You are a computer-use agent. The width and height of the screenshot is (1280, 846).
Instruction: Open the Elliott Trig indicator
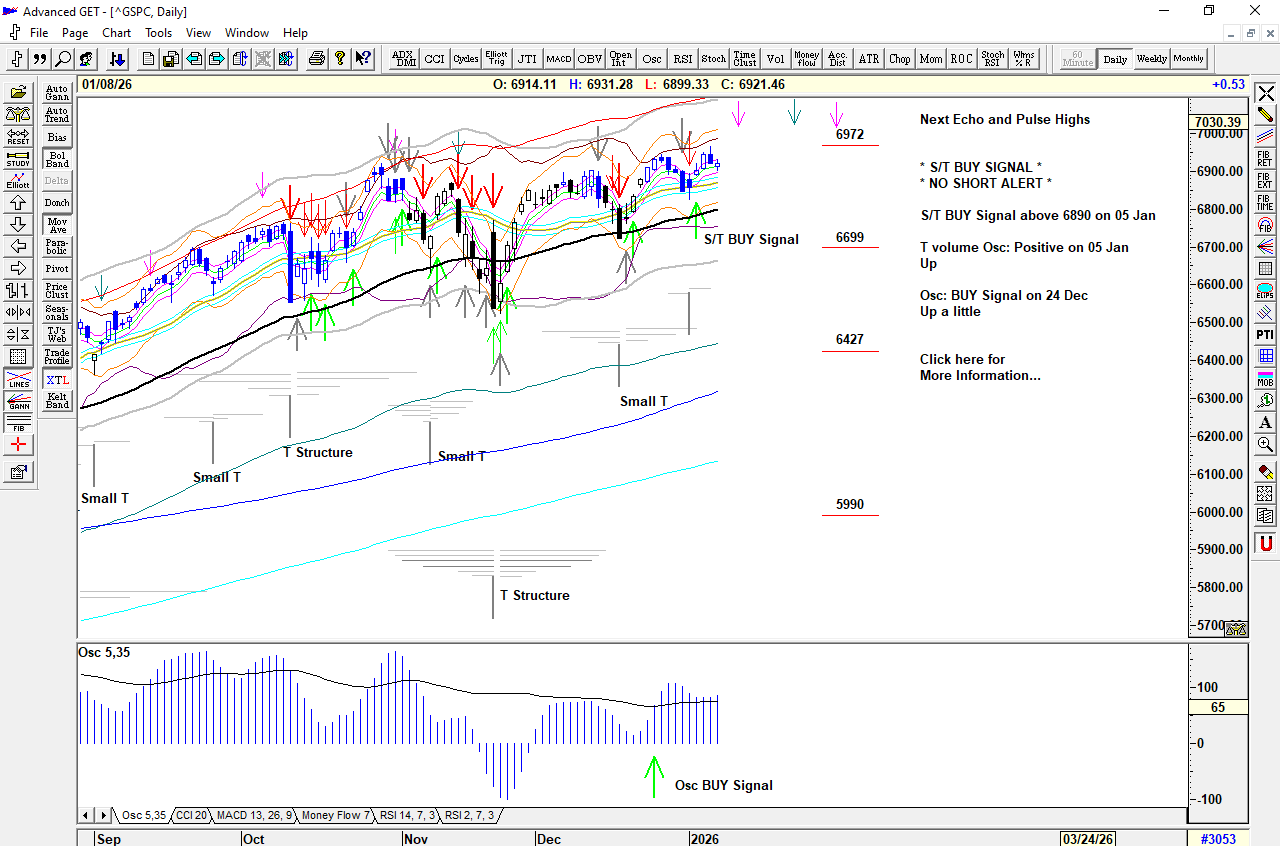[496, 59]
